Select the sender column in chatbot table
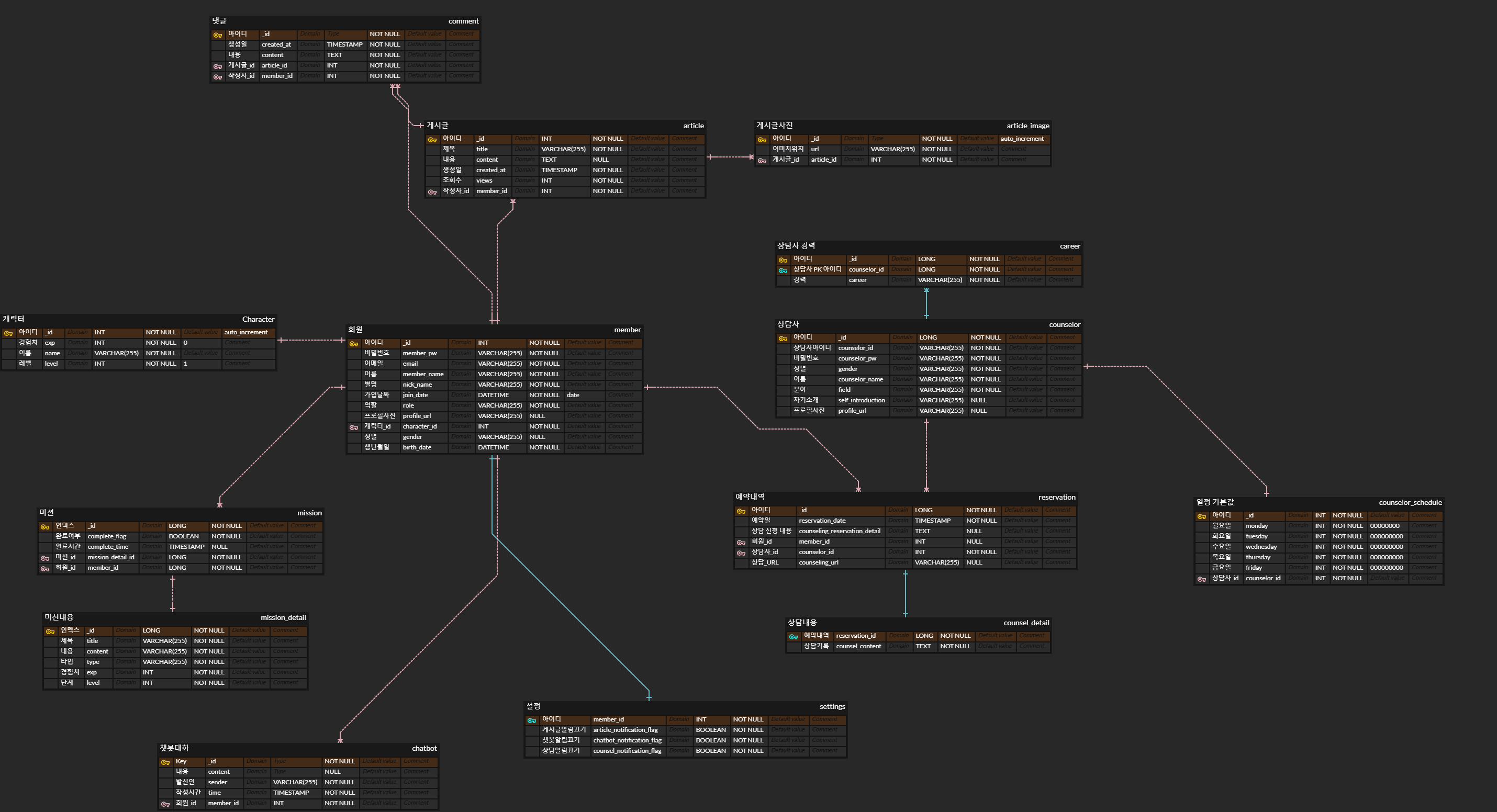The height and width of the screenshot is (812, 1497). [x=217, y=781]
